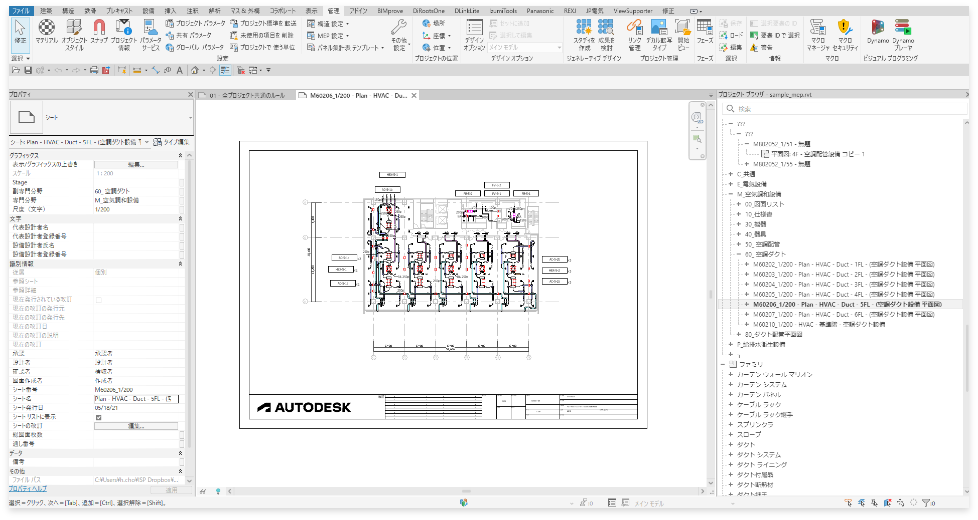Open the File (ファイル) menu
The image size is (978, 520).
21,11
